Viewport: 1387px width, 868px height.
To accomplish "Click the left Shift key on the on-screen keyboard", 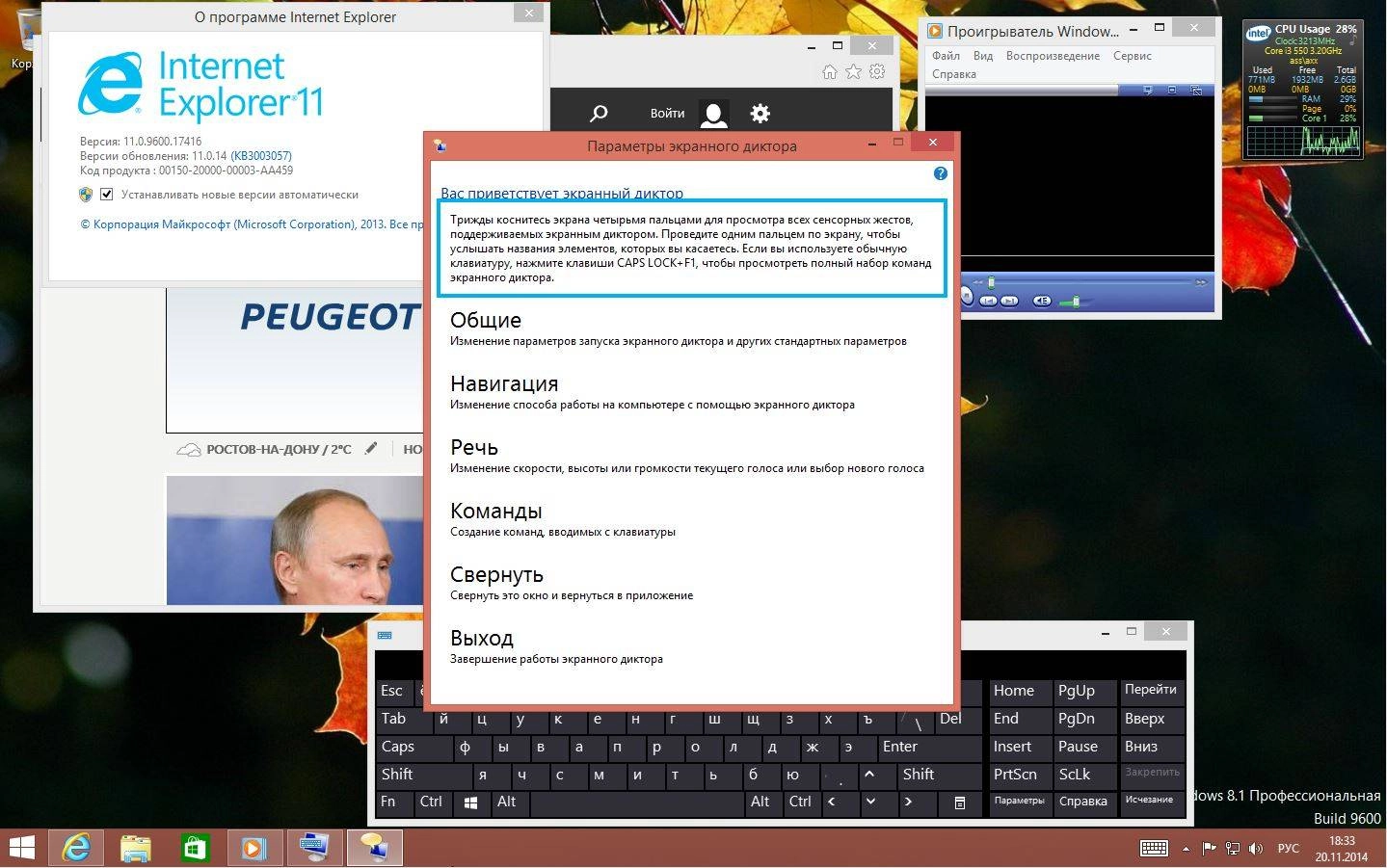I will click(423, 775).
